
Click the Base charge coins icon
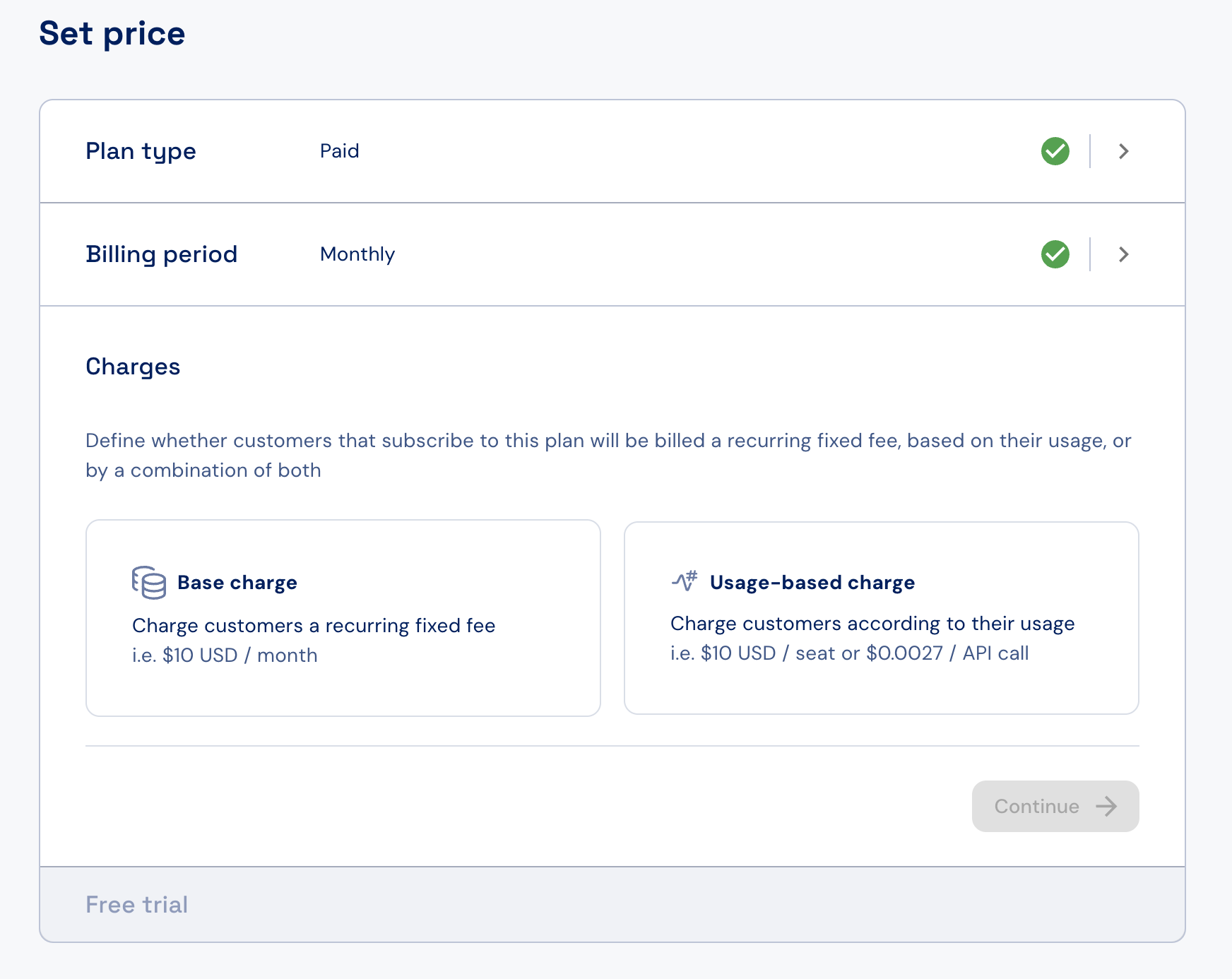(x=149, y=583)
